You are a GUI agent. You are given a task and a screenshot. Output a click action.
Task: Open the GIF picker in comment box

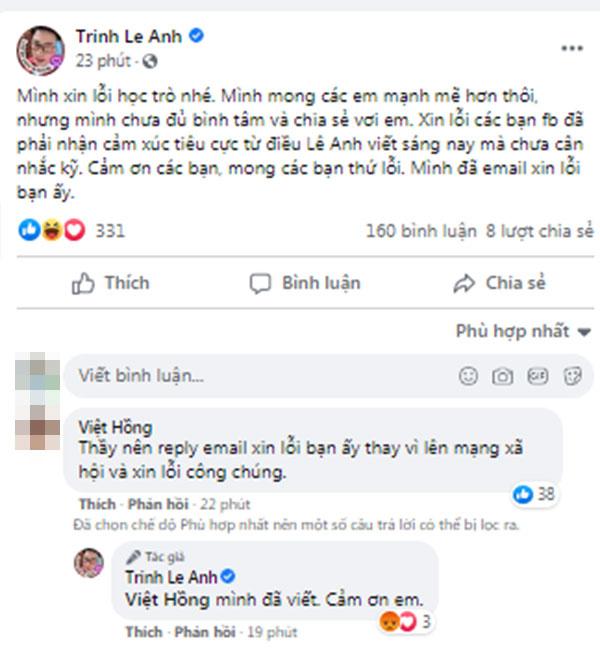click(x=538, y=376)
